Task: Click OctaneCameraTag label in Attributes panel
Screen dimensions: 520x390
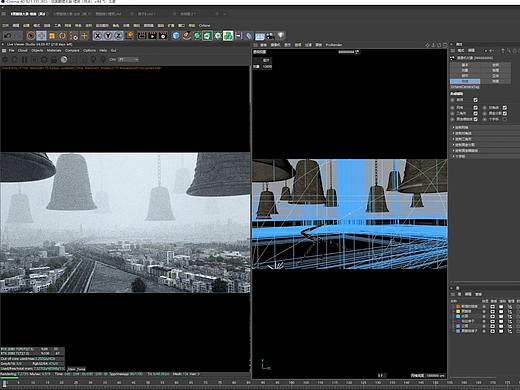Action: click(465, 87)
